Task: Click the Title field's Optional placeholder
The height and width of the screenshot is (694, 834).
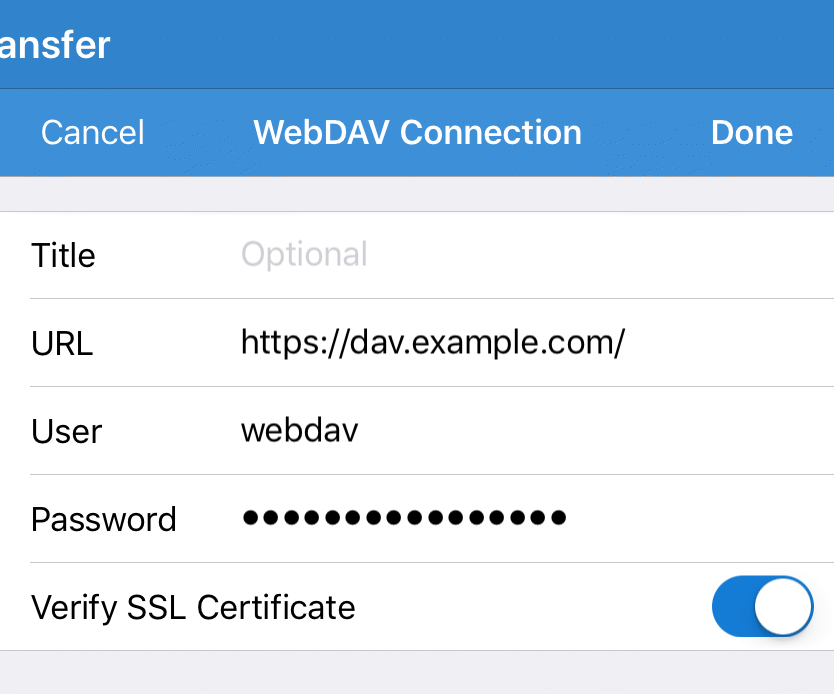Action: pyautogui.click(x=304, y=255)
